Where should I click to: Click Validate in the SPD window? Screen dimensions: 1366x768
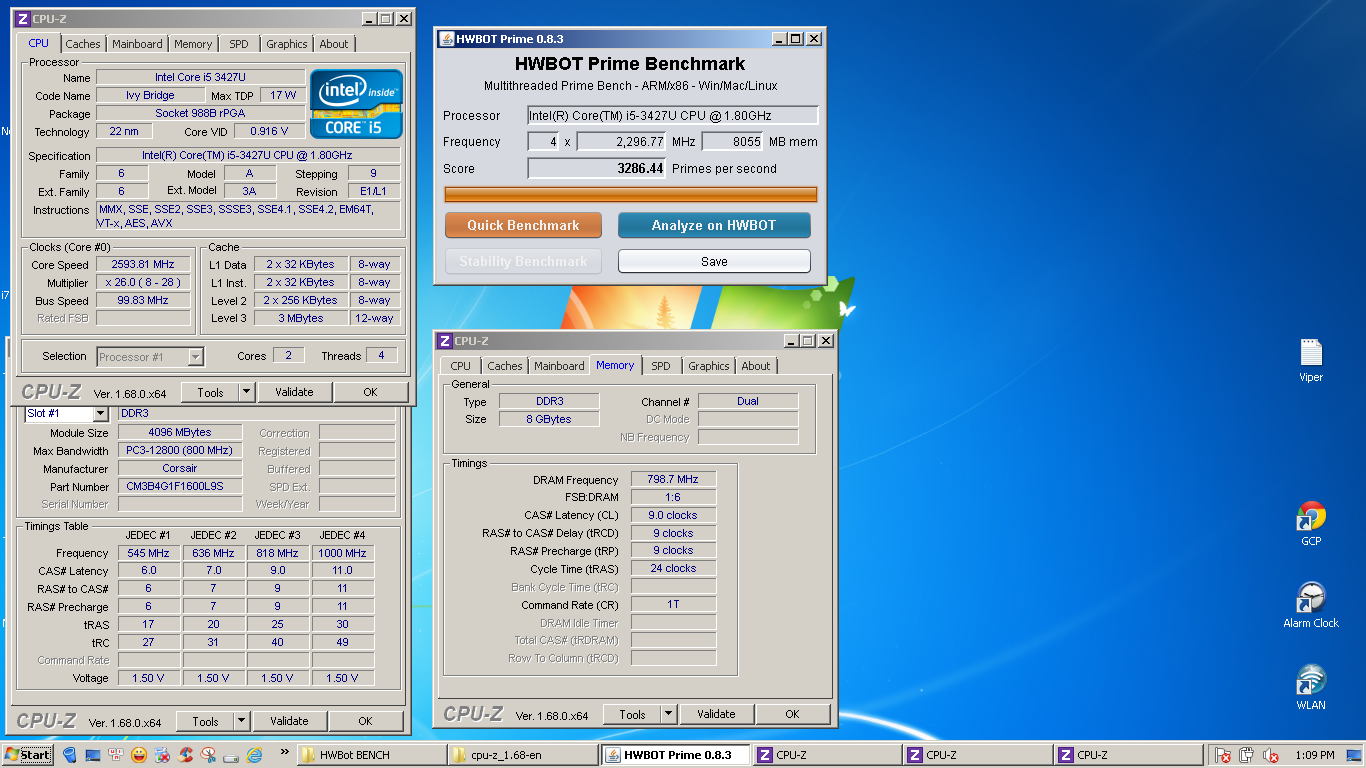click(x=289, y=721)
